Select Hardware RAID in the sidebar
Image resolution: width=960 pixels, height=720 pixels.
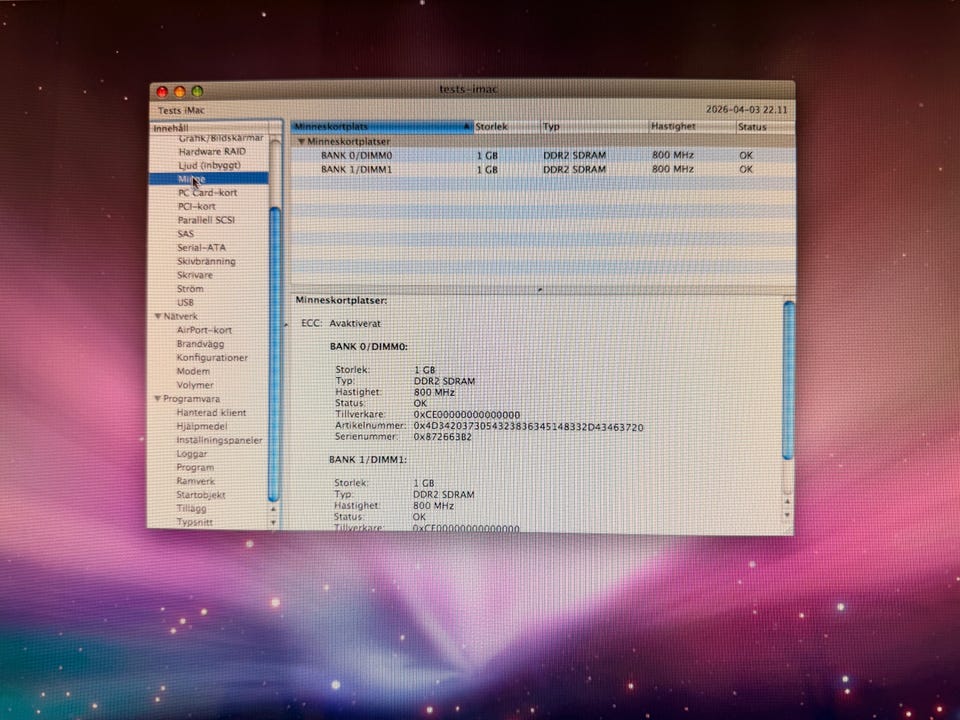(x=211, y=151)
